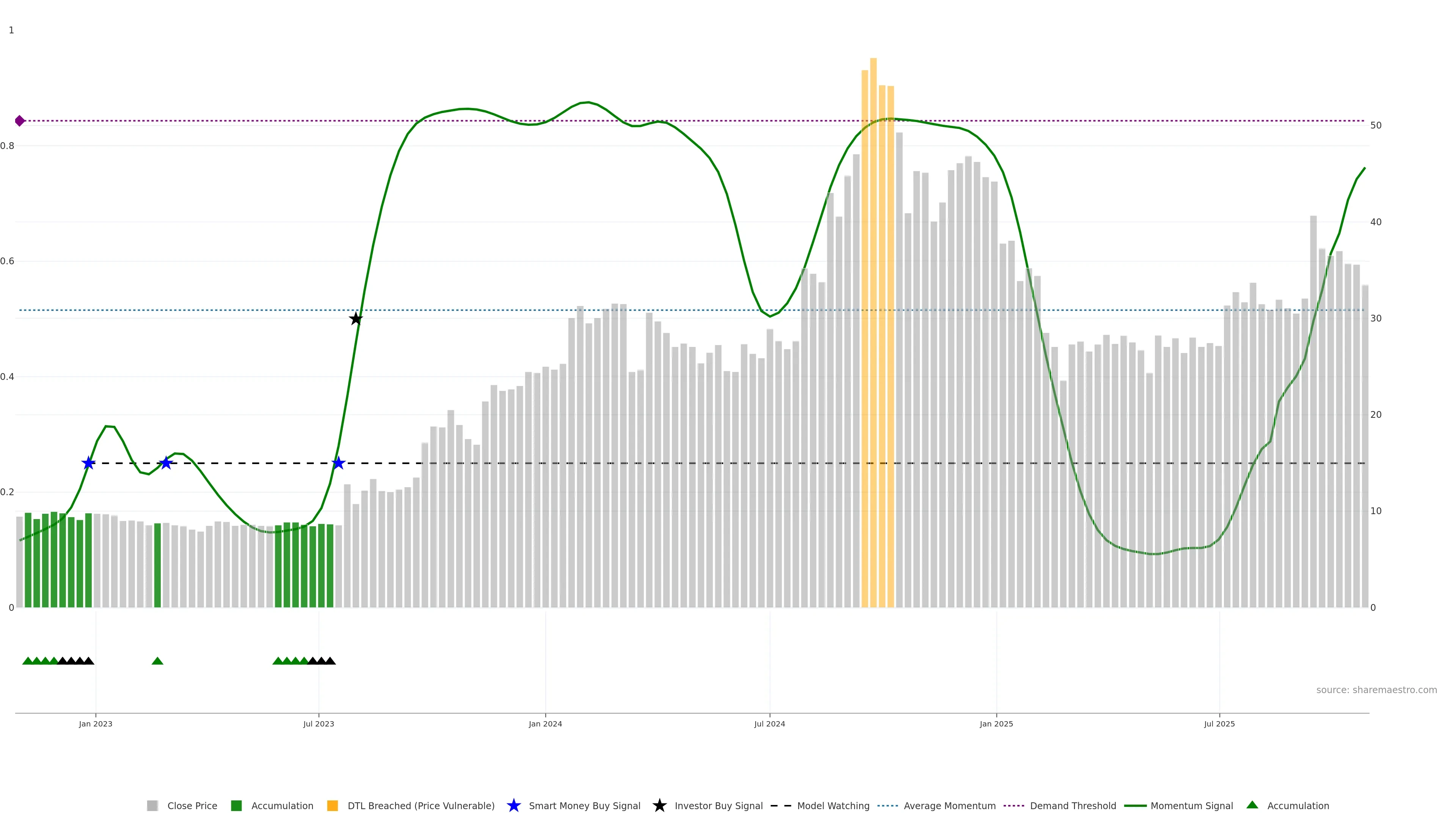Click the Jan 2024 axis label
This screenshot has height=819, width=1456.
[x=545, y=724]
